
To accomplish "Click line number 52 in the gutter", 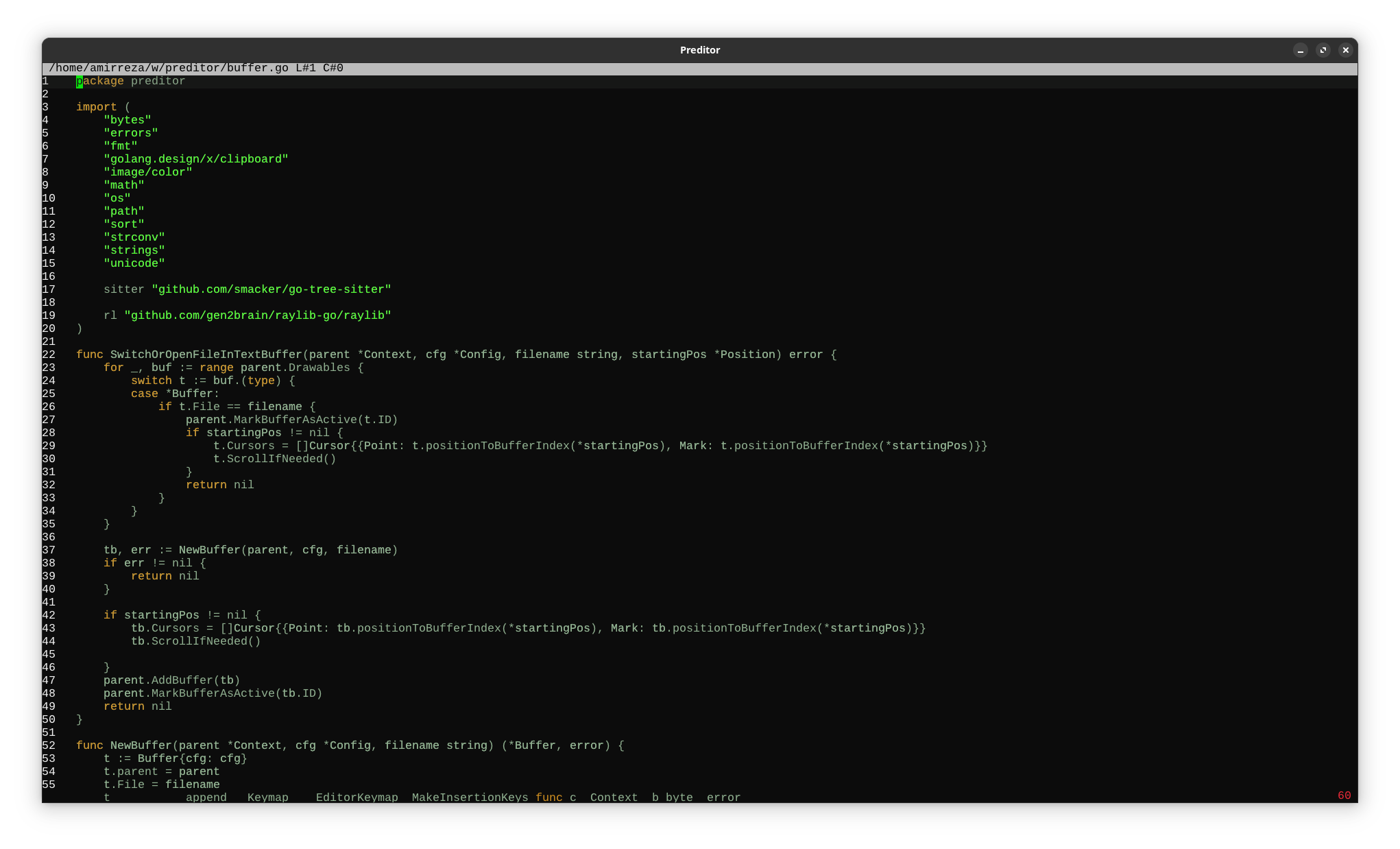I will pyautogui.click(x=49, y=745).
